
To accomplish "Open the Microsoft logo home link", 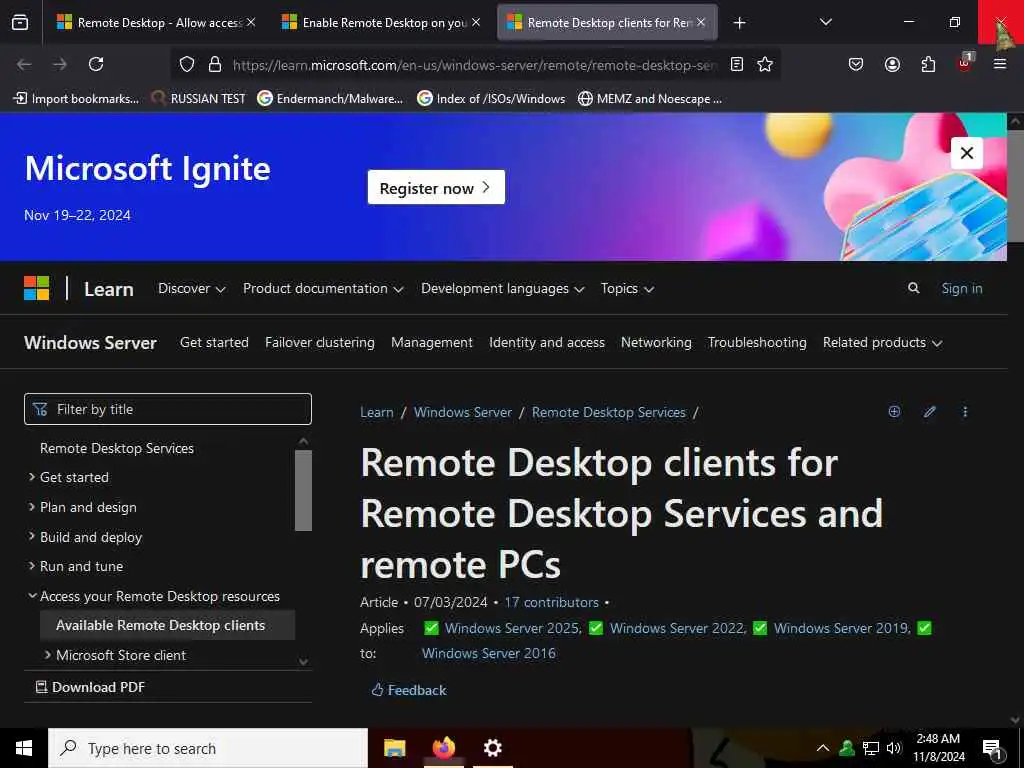I will pos(37,288).
